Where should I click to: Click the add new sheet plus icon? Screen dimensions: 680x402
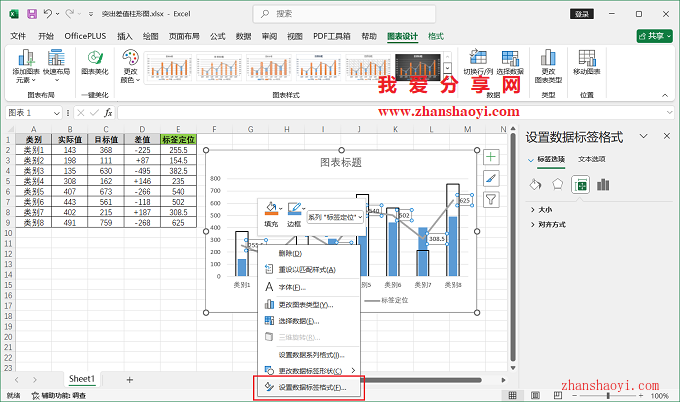coord(129,380)
